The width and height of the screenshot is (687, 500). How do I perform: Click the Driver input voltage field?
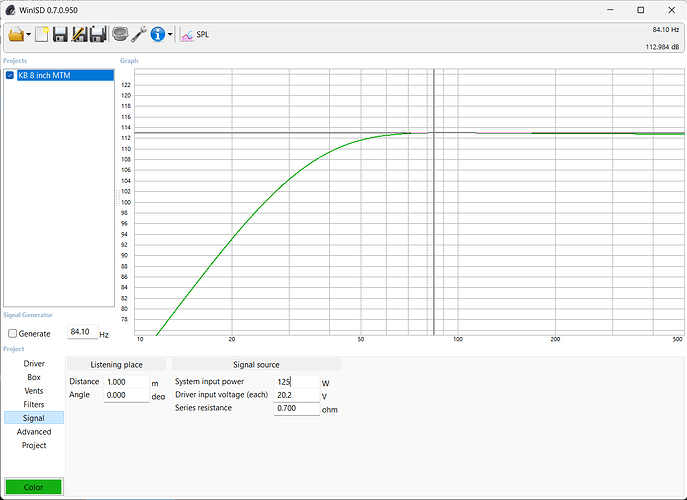click(x=297, y=395)
